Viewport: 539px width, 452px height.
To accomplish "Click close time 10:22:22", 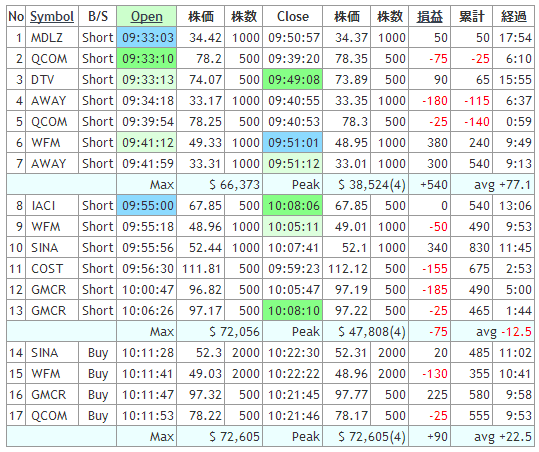I will 293,373.
